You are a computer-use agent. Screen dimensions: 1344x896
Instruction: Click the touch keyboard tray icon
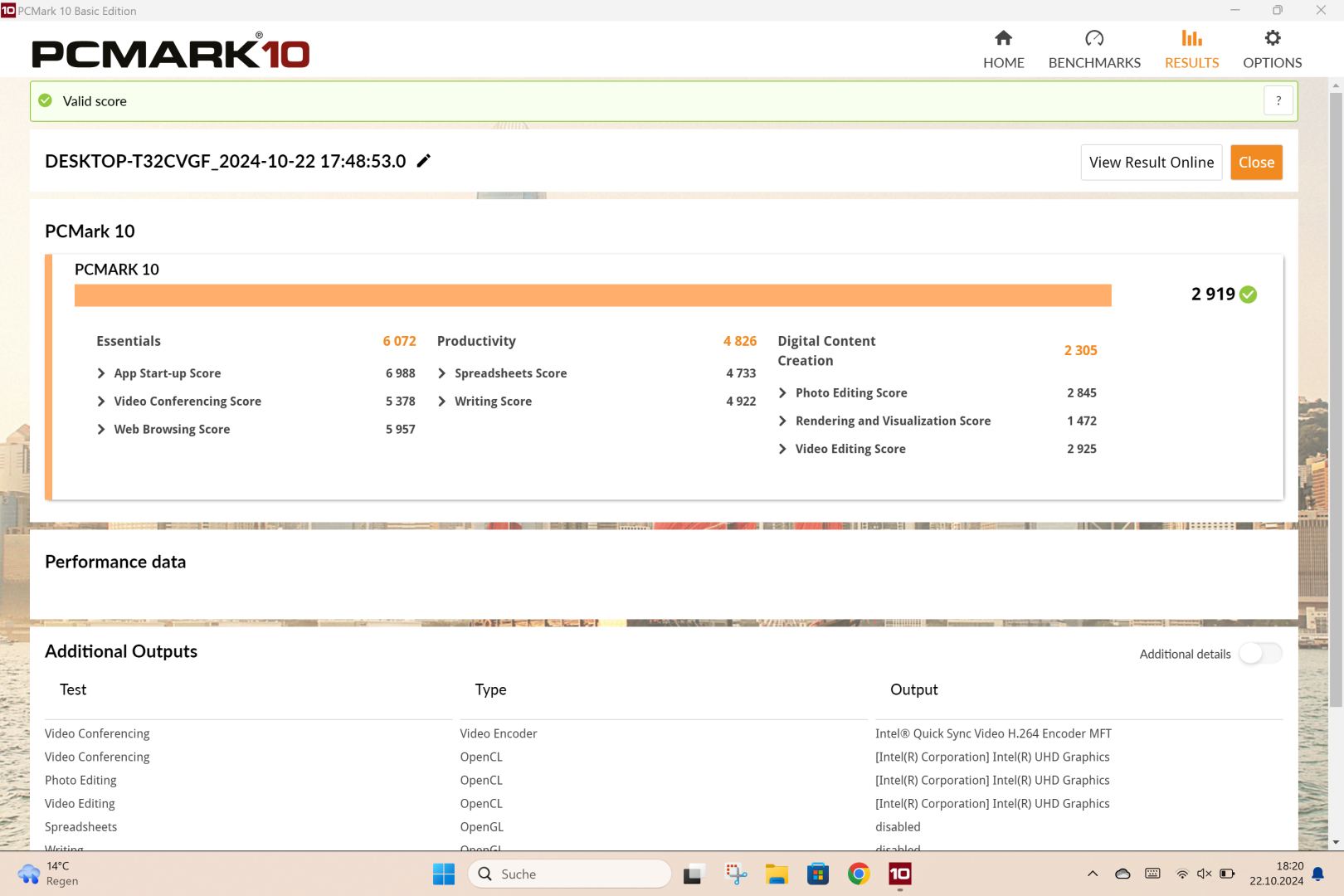(1152, 874)
